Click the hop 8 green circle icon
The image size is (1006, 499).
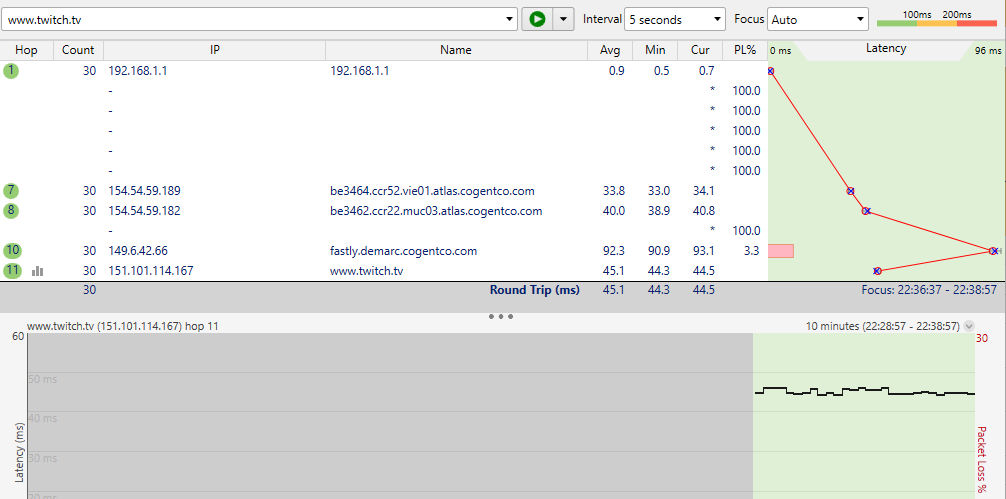11,210
